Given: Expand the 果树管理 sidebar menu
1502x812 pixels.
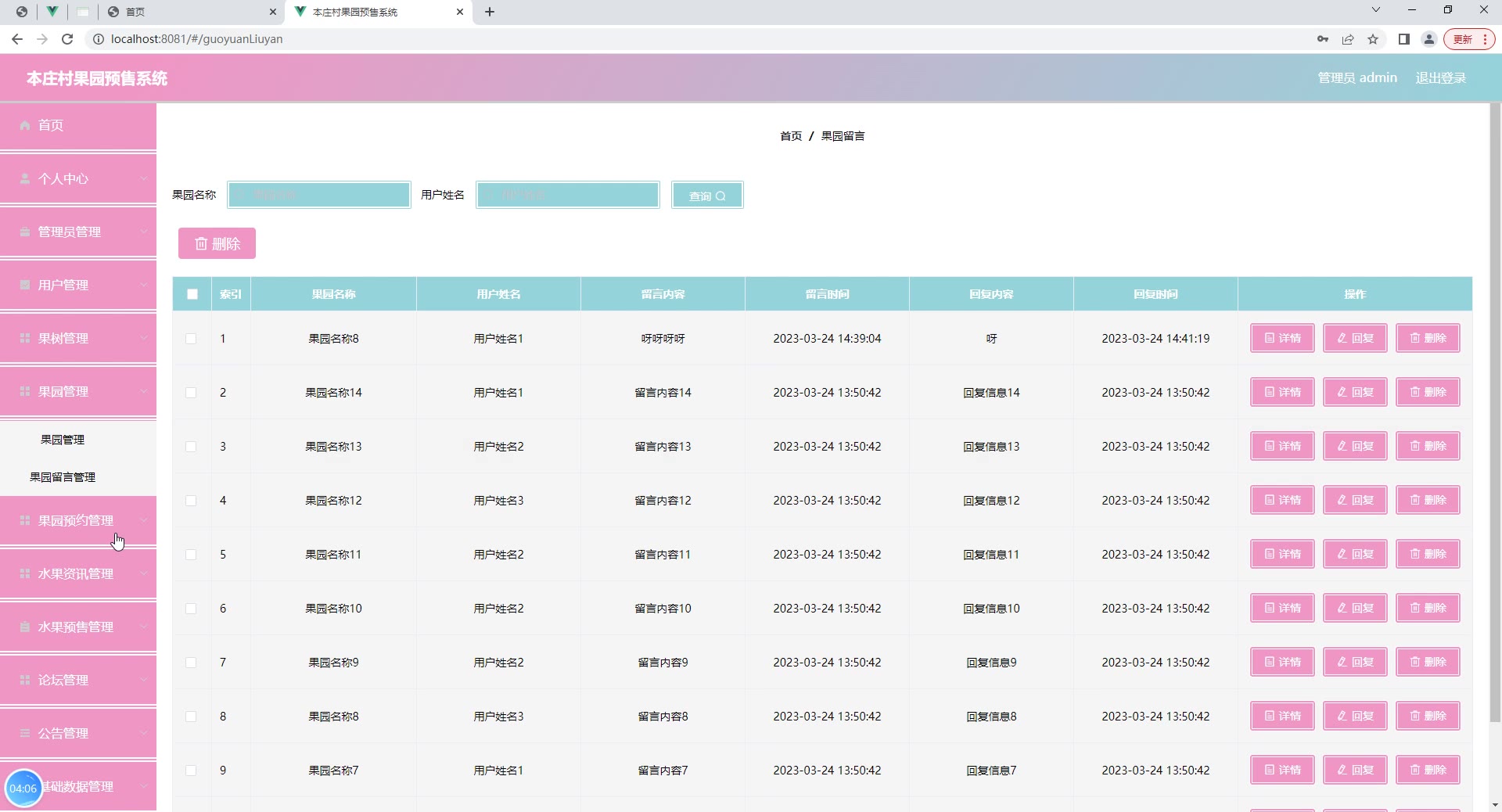Looking at the screenshot, I should pos(78,338).
